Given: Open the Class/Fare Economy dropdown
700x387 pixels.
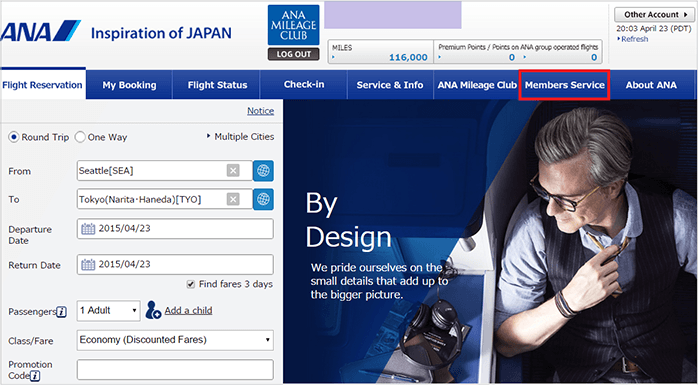Looking at the screenshot, I should click(175, 340).
